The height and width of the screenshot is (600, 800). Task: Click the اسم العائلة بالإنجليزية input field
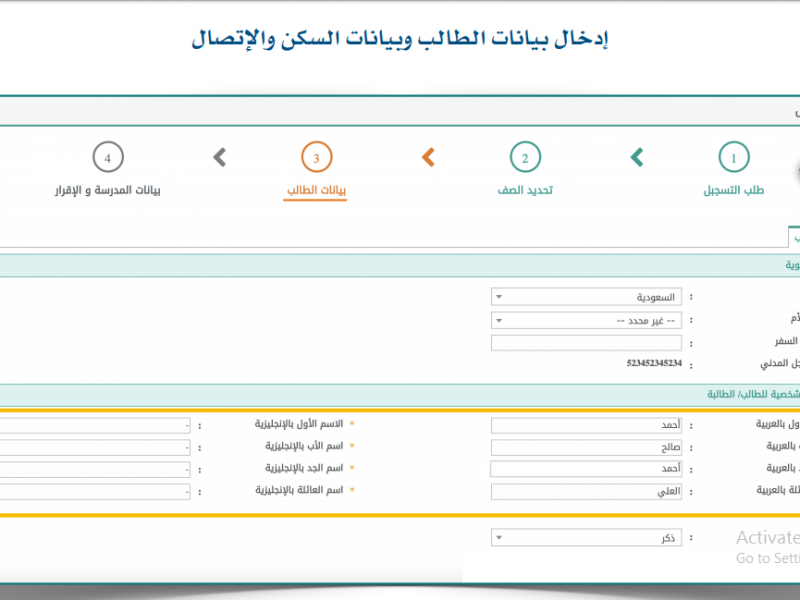(x=95, y=491)
